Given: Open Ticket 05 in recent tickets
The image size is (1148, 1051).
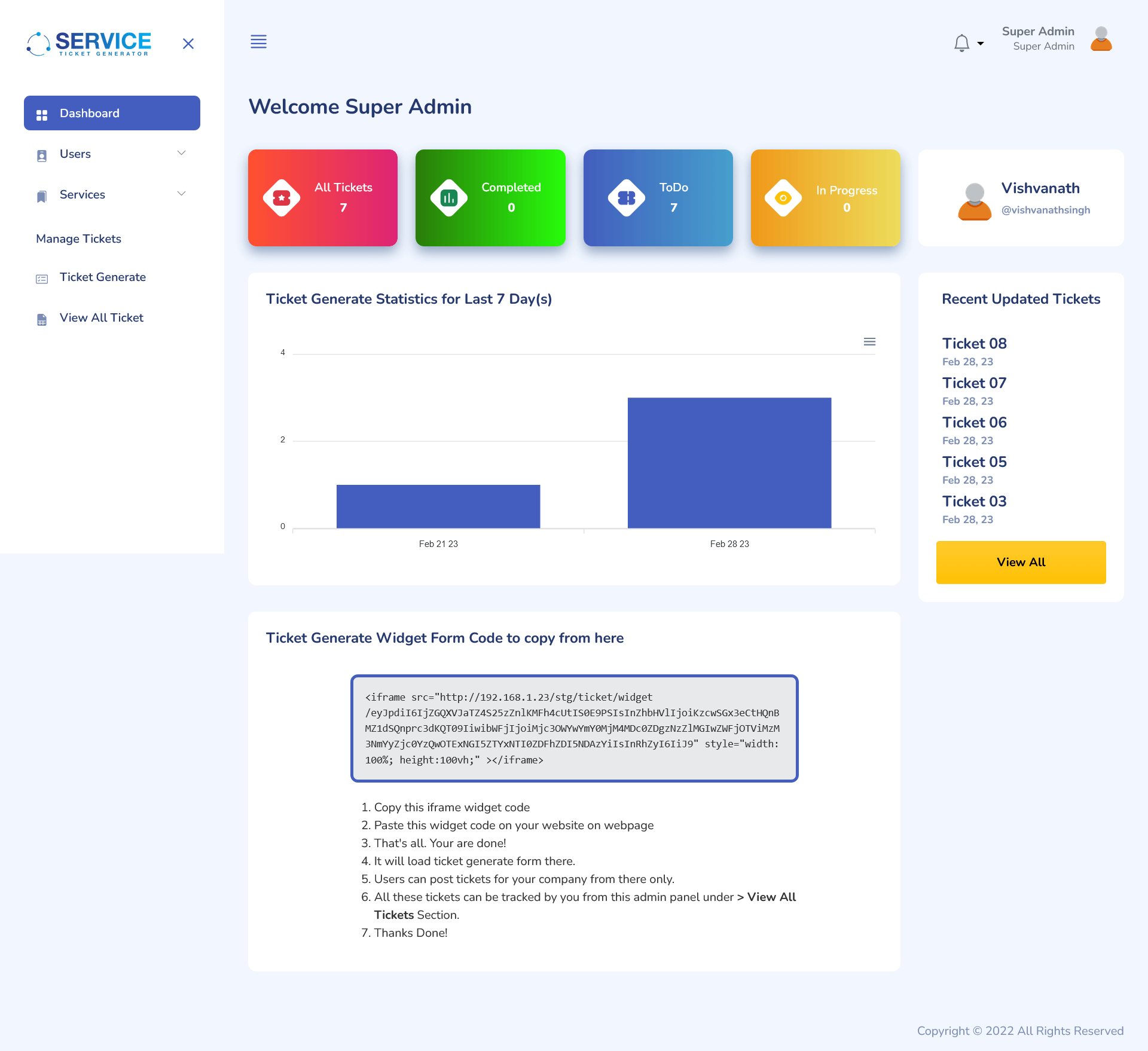Looking at the screenshot, I should (x=975, y=462).
